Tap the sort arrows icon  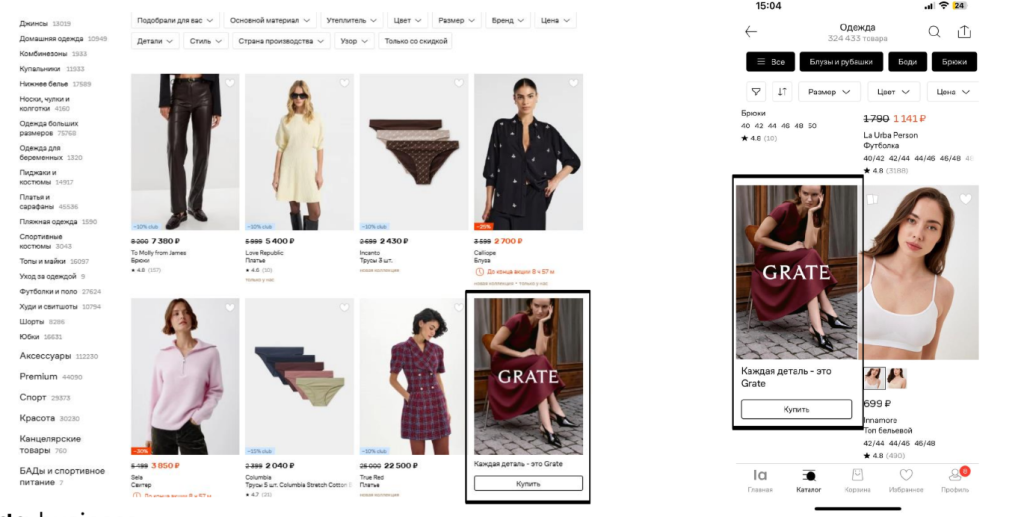tap(783, 92)
